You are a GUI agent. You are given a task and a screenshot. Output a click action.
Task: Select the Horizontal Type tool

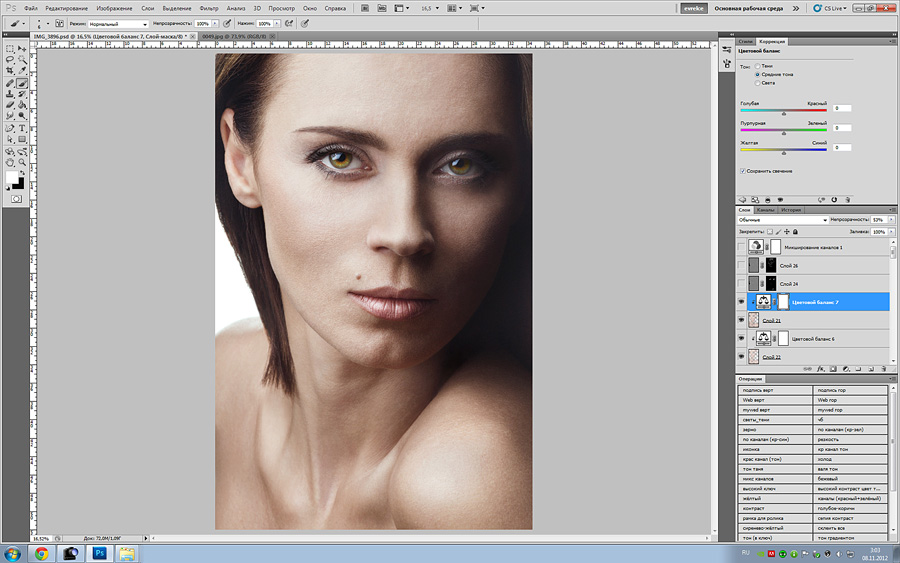point(22,128)
